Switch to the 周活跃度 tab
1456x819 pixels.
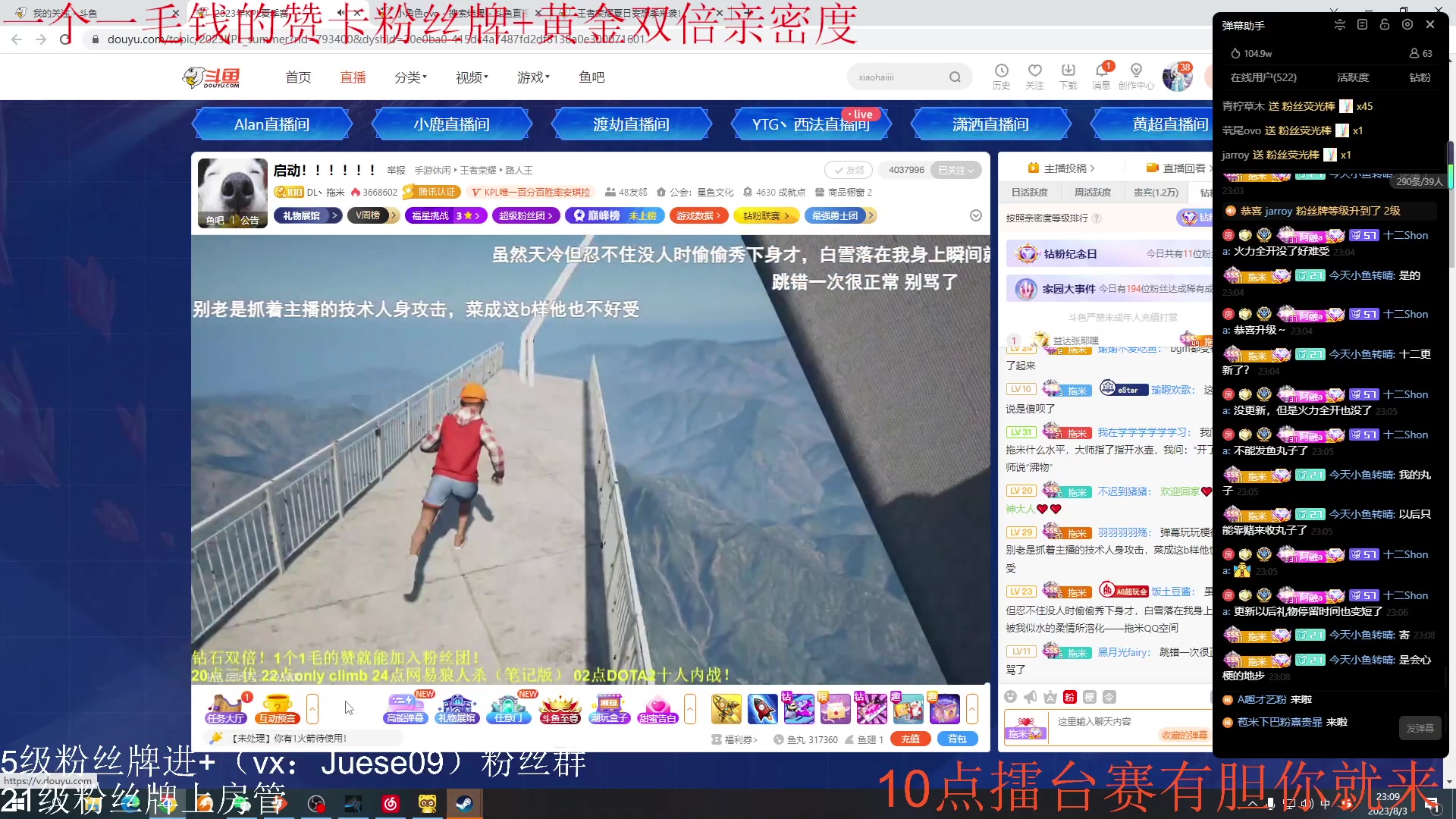[1092, 192]
